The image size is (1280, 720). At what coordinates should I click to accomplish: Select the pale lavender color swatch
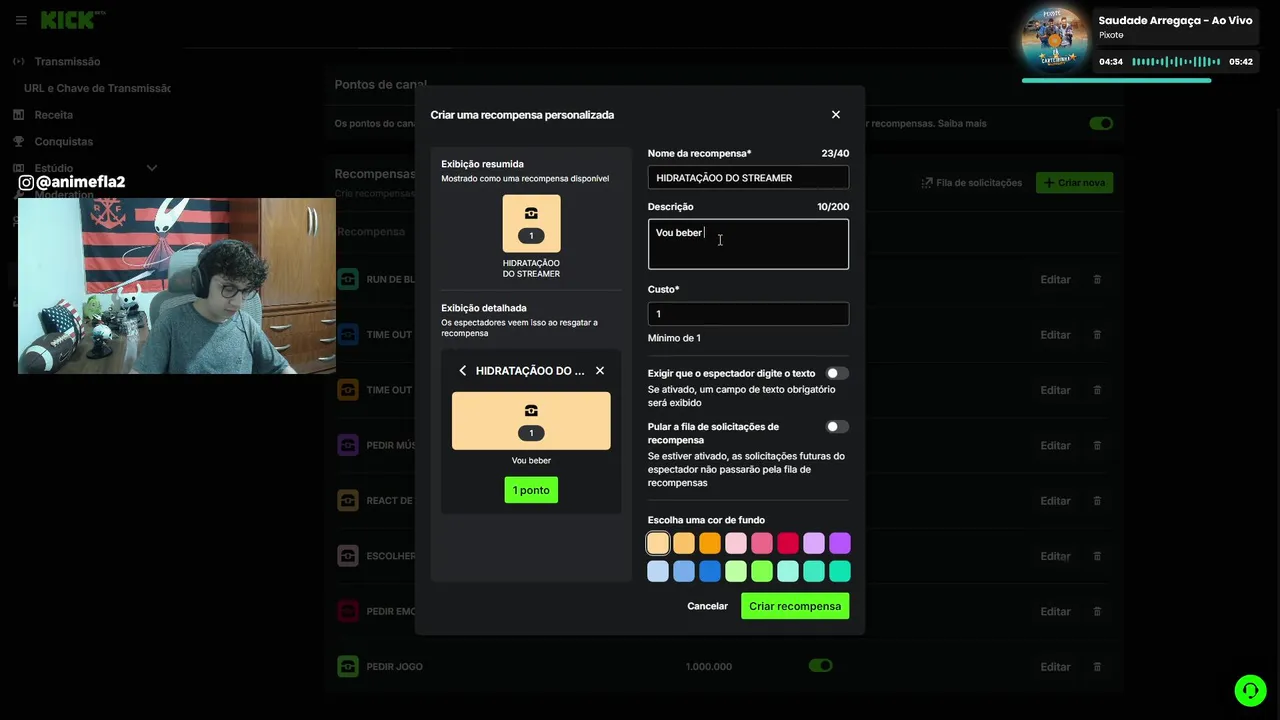814,543
